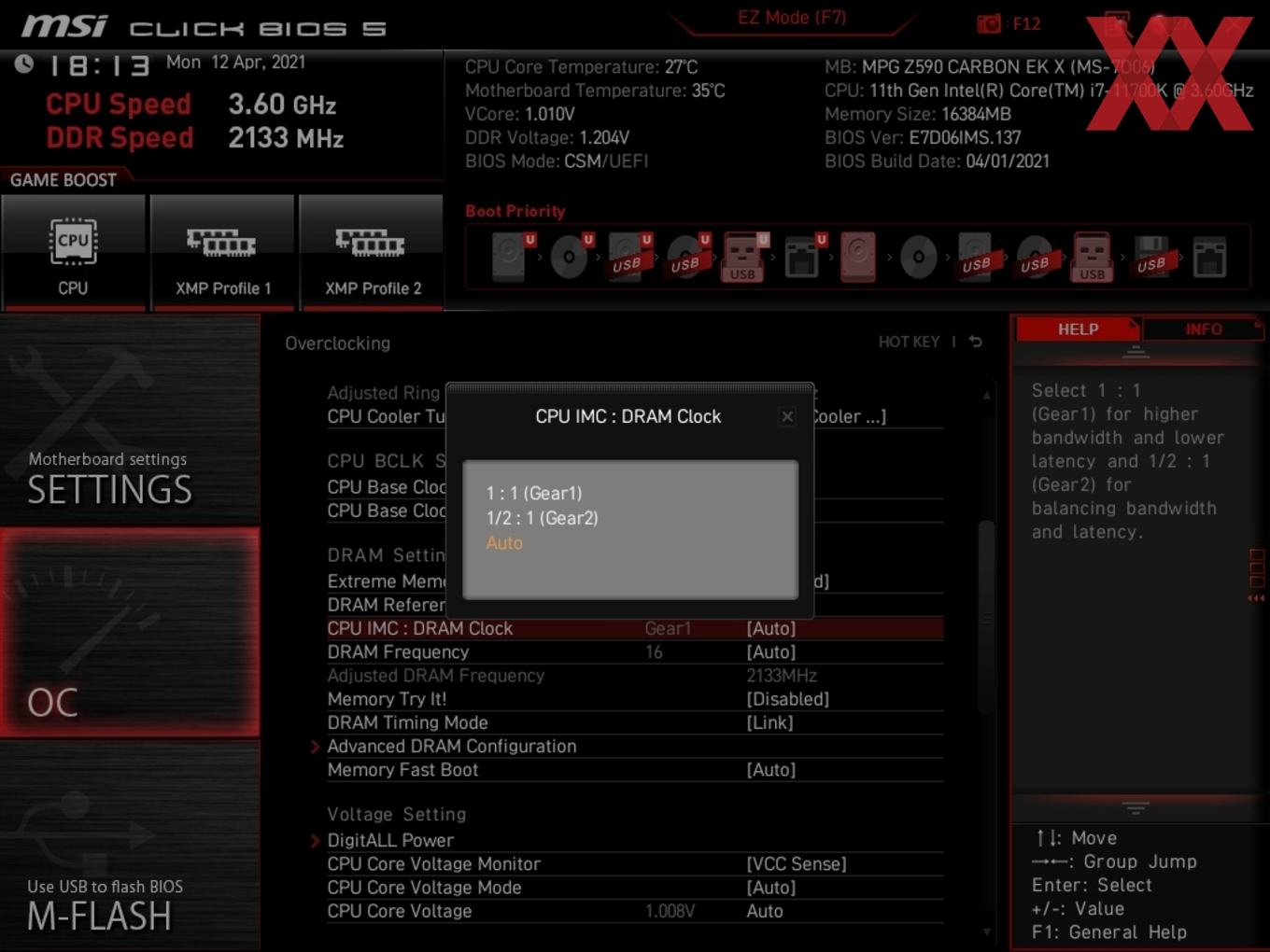This screenshot has width=1270, height=952.
Task: Select legacy USB key boot icon without badge
Action: pyautogui.click(x=1092, y=257)
